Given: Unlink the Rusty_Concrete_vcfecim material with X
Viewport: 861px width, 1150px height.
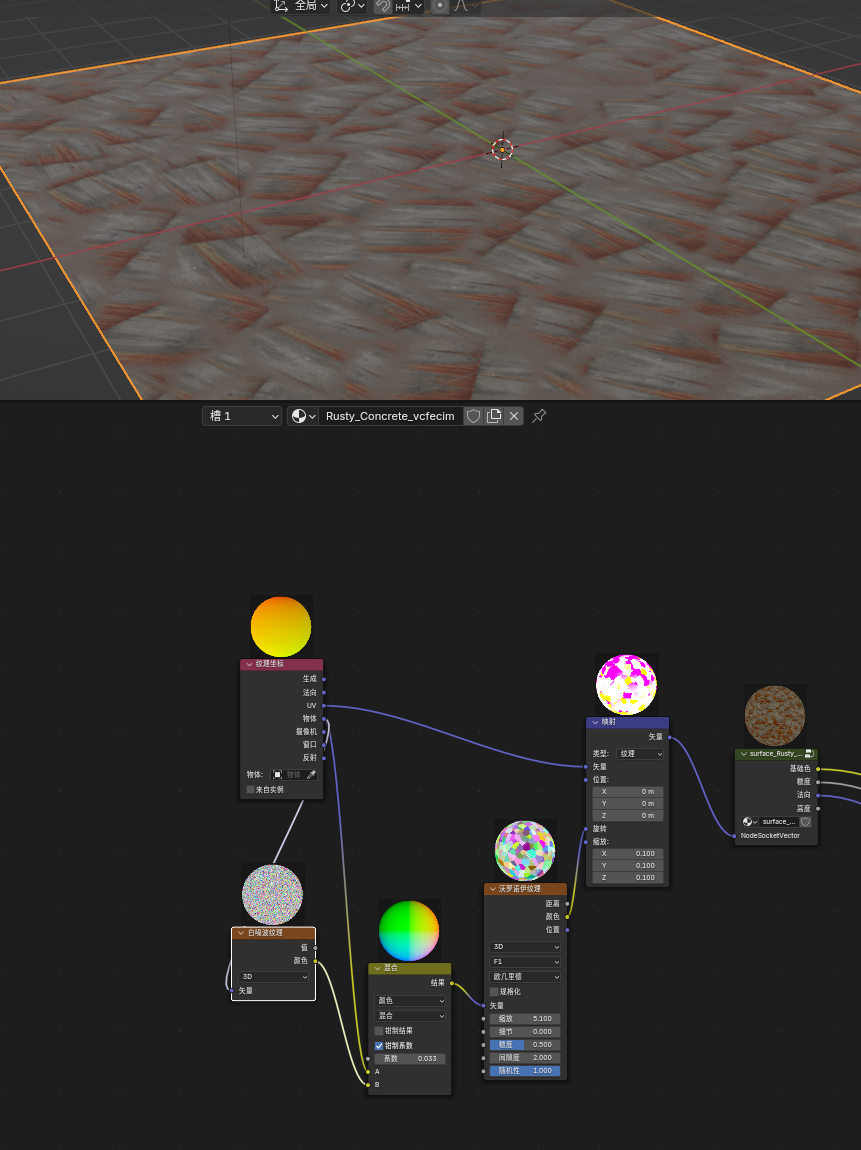Looking at the screenshot, I should click(x=514, y=416).
